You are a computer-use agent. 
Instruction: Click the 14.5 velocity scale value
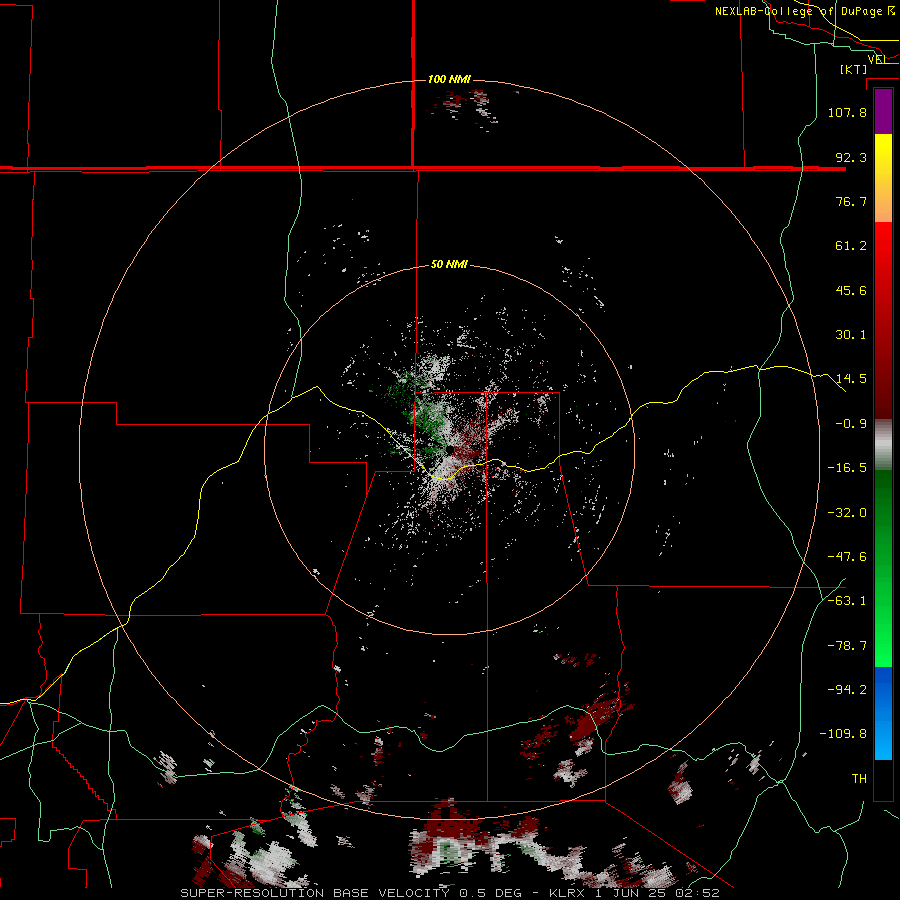[x=851, y=379]
